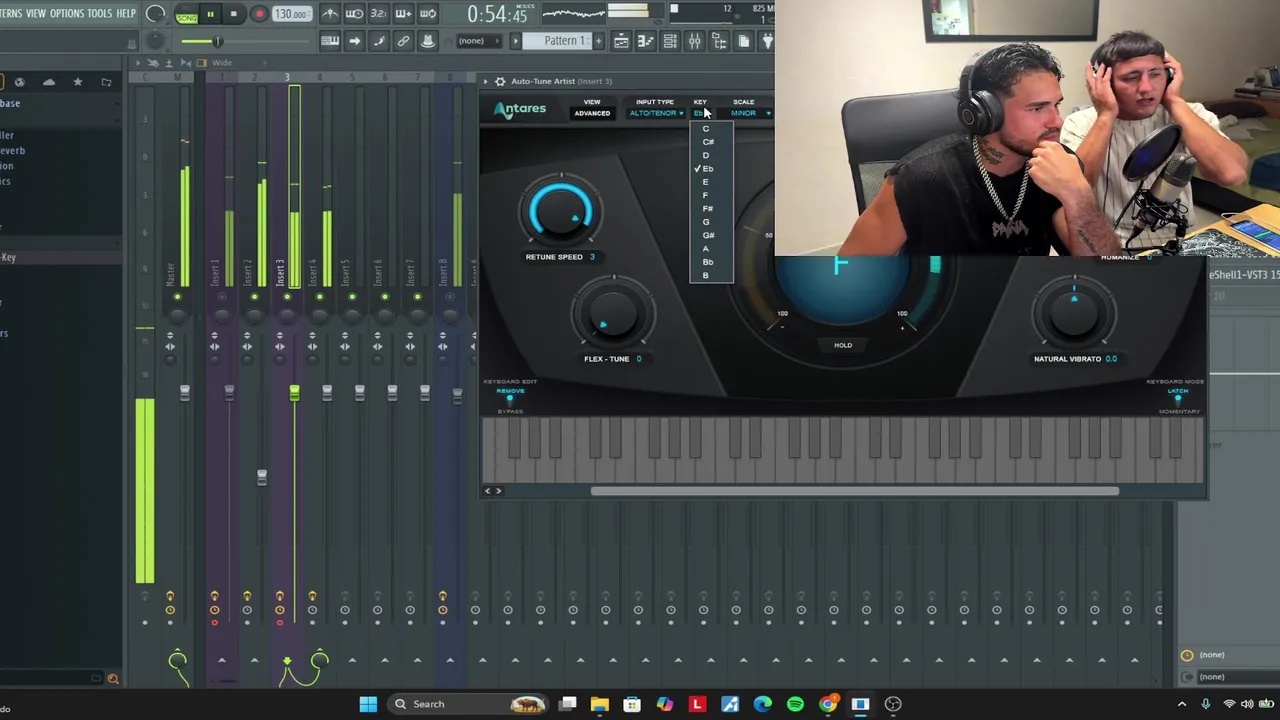The image size is (1280, 720).
Task: Open the browser tree icon
Action: tap(719, 41)
